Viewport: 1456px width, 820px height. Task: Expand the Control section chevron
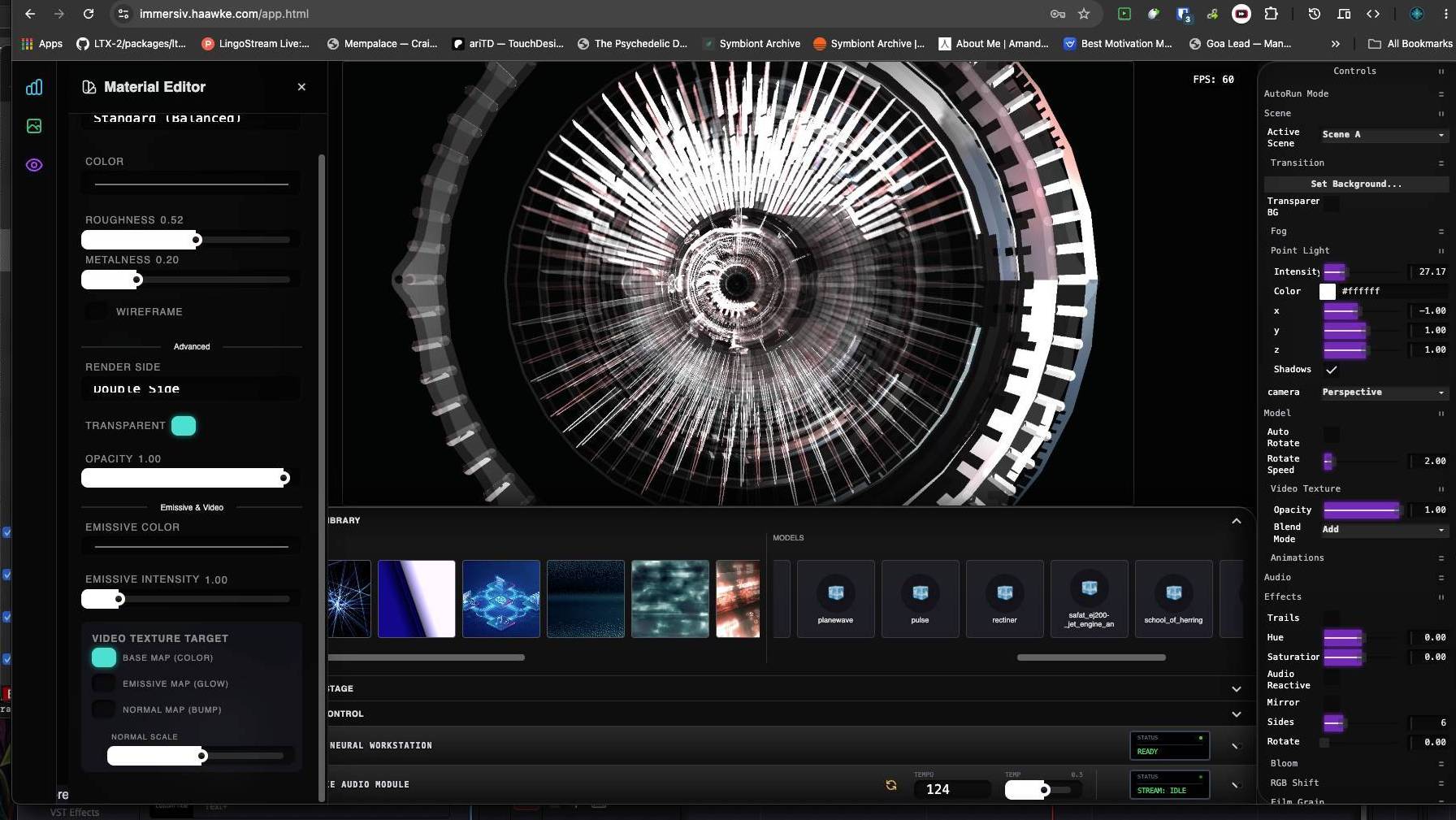[1236, 714]
